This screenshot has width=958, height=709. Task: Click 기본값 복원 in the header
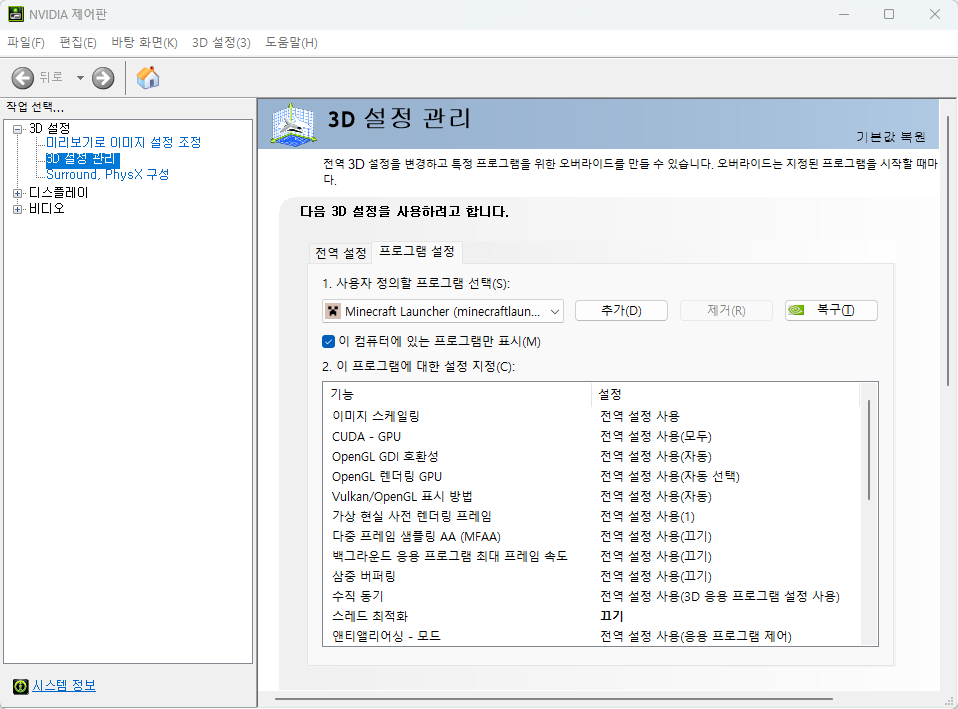pos(890,137)
